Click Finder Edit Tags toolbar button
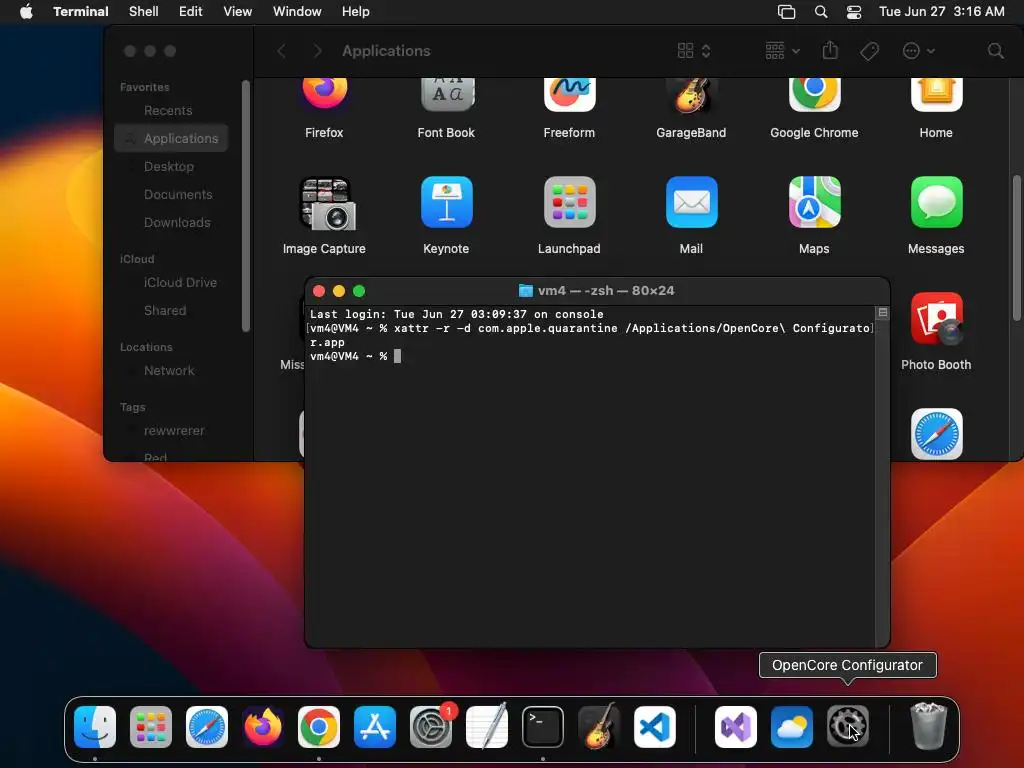Screen dimensions: 1024x768 tap(869, 51)
